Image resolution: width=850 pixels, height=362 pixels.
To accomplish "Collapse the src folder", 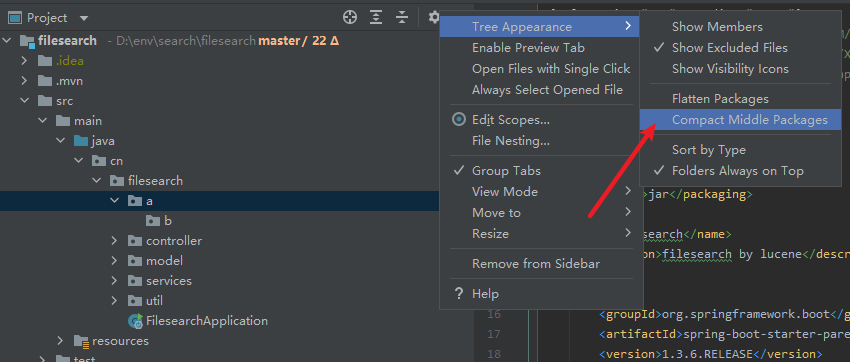I will (24, 101).
